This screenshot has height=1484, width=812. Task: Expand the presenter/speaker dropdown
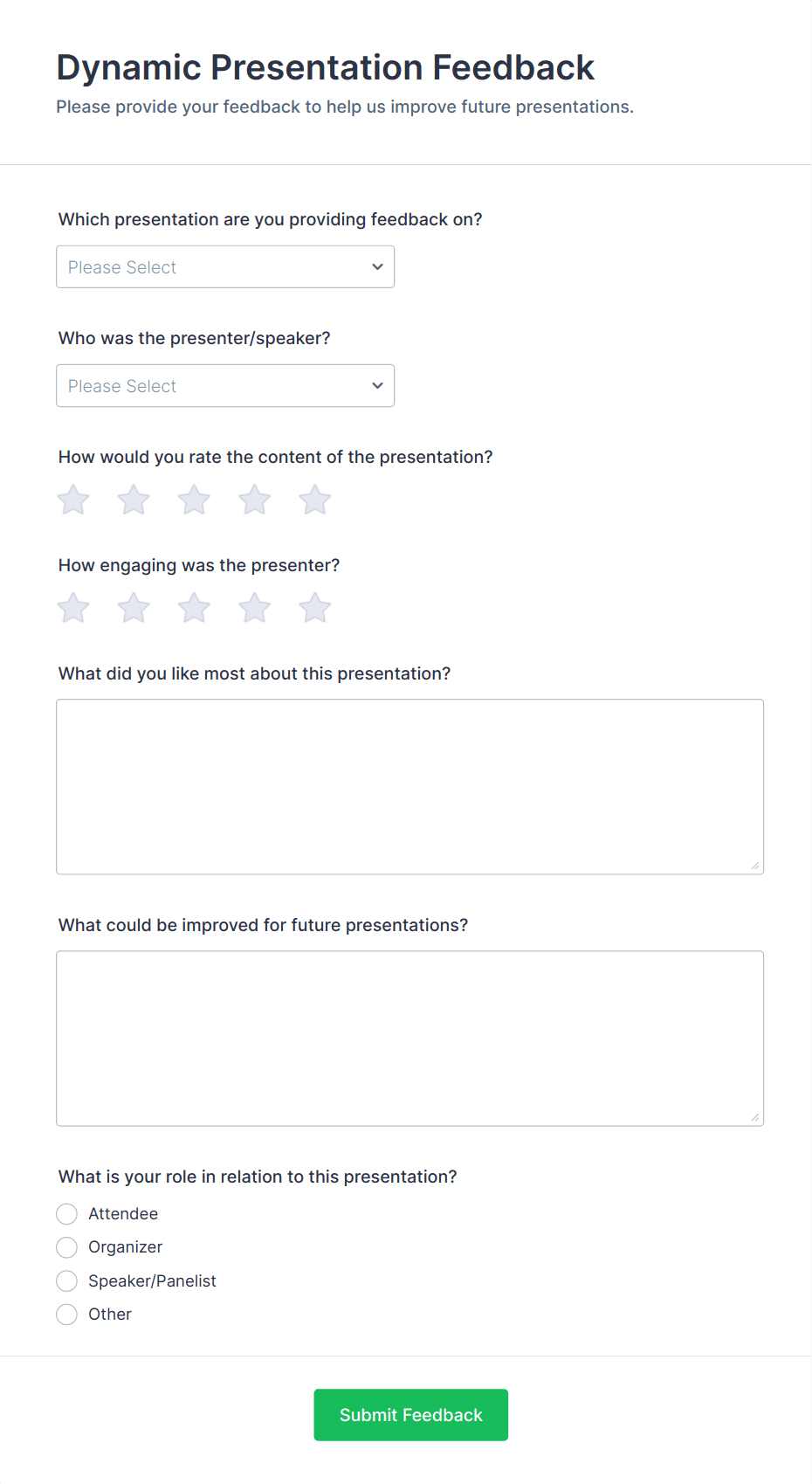click(225, 386)
